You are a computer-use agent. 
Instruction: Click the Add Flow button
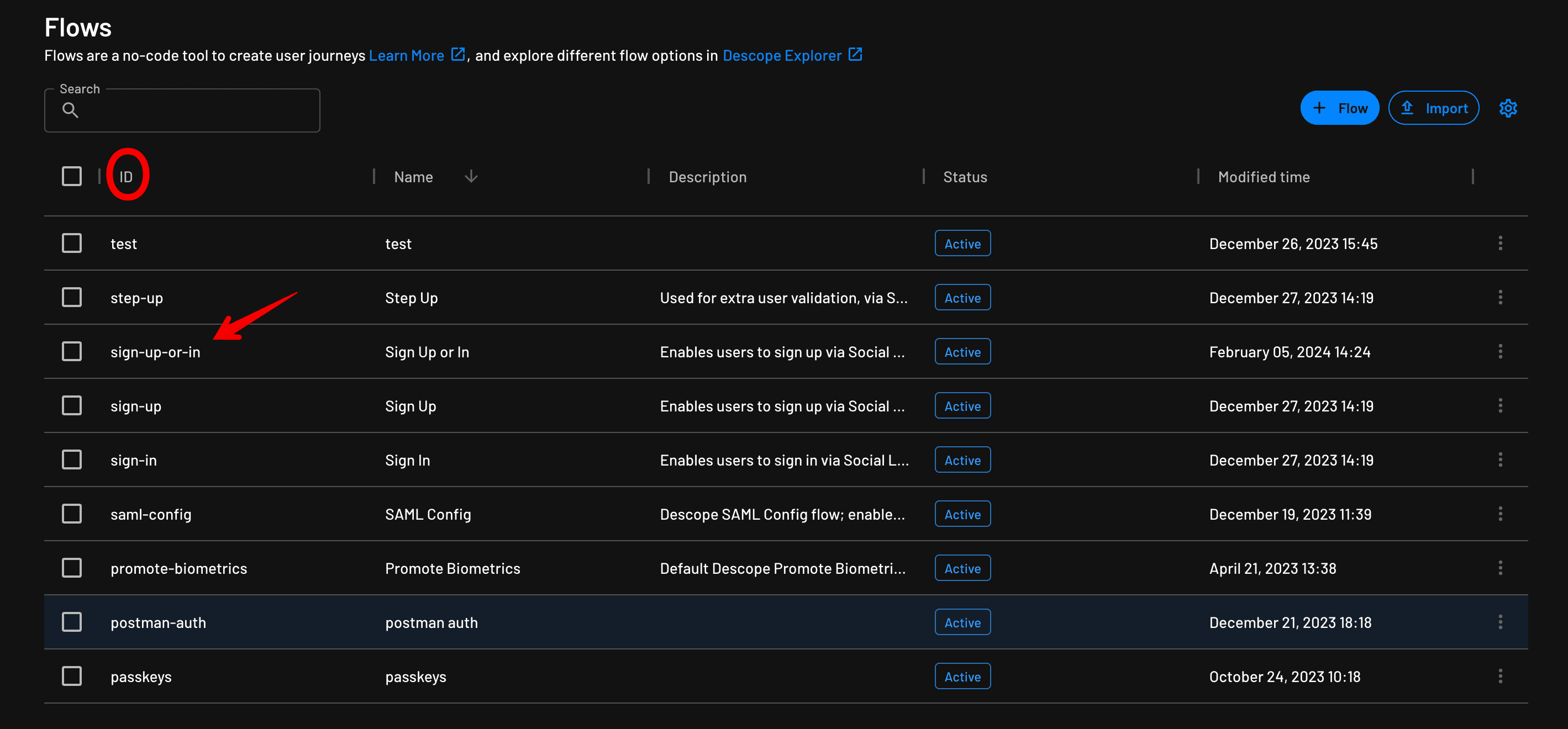click(1340, 107)
